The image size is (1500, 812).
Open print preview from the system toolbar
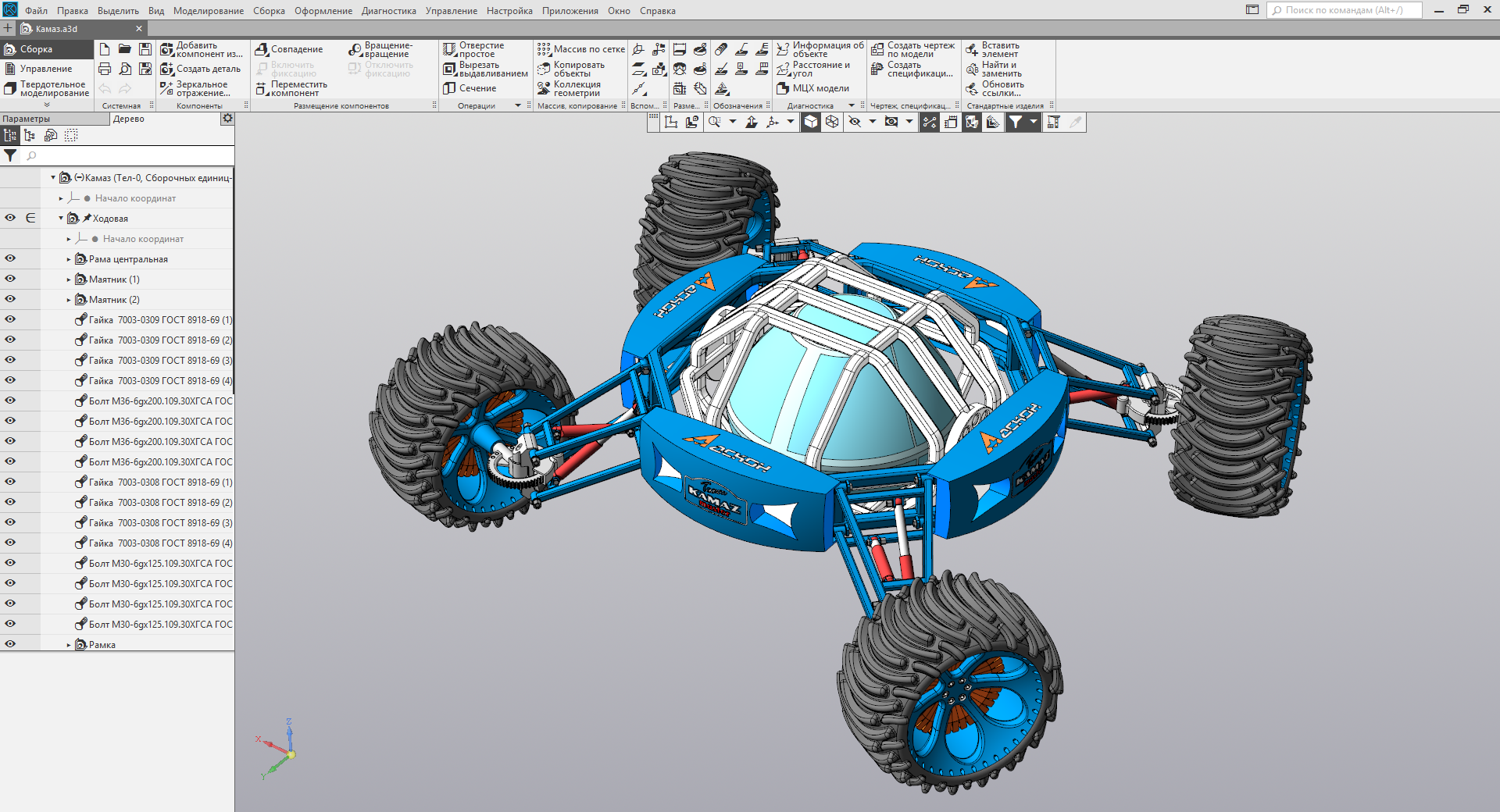pyautogui.click(x=125, y=69)
